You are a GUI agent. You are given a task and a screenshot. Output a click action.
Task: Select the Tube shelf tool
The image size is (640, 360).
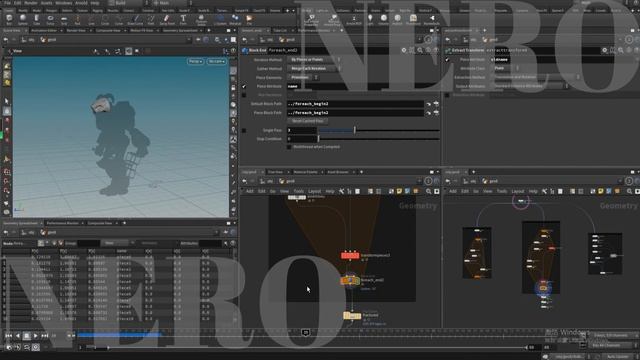36,19
